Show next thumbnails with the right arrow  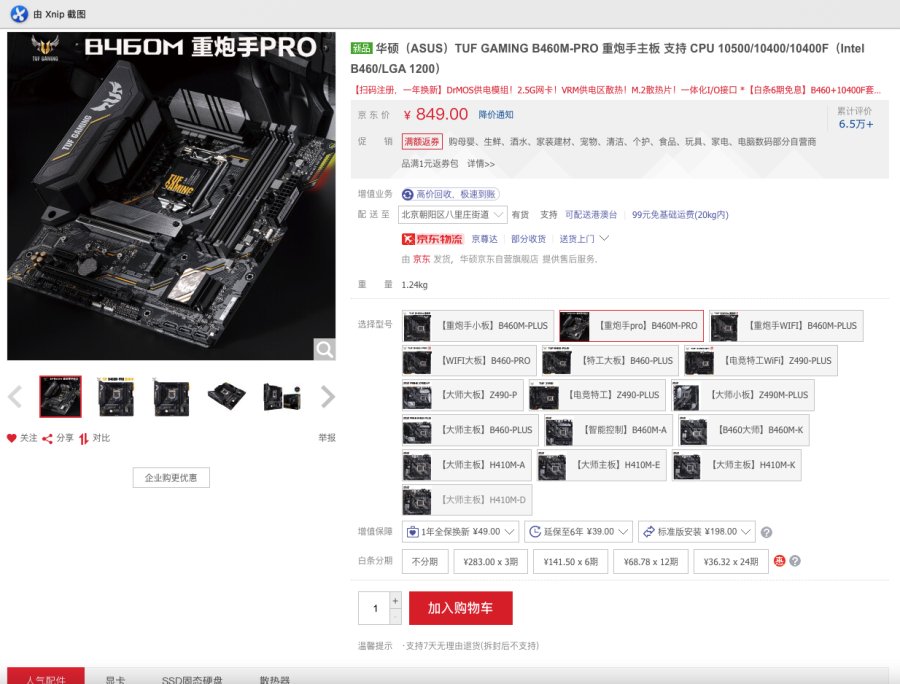pos(328,397)
